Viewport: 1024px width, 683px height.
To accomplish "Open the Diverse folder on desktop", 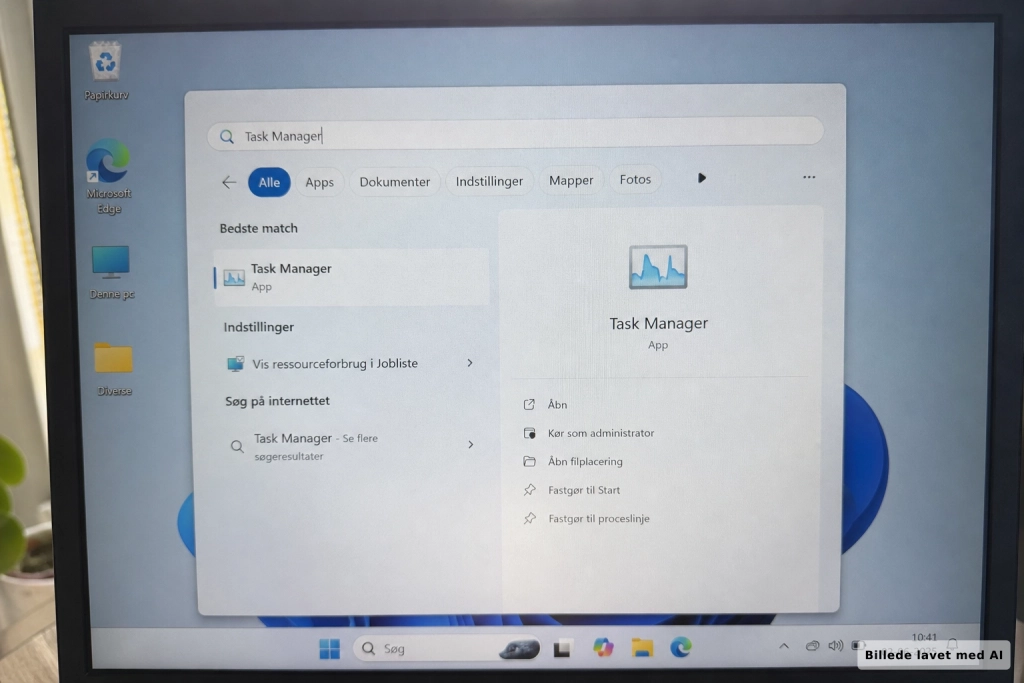I will tap(114, 369).
